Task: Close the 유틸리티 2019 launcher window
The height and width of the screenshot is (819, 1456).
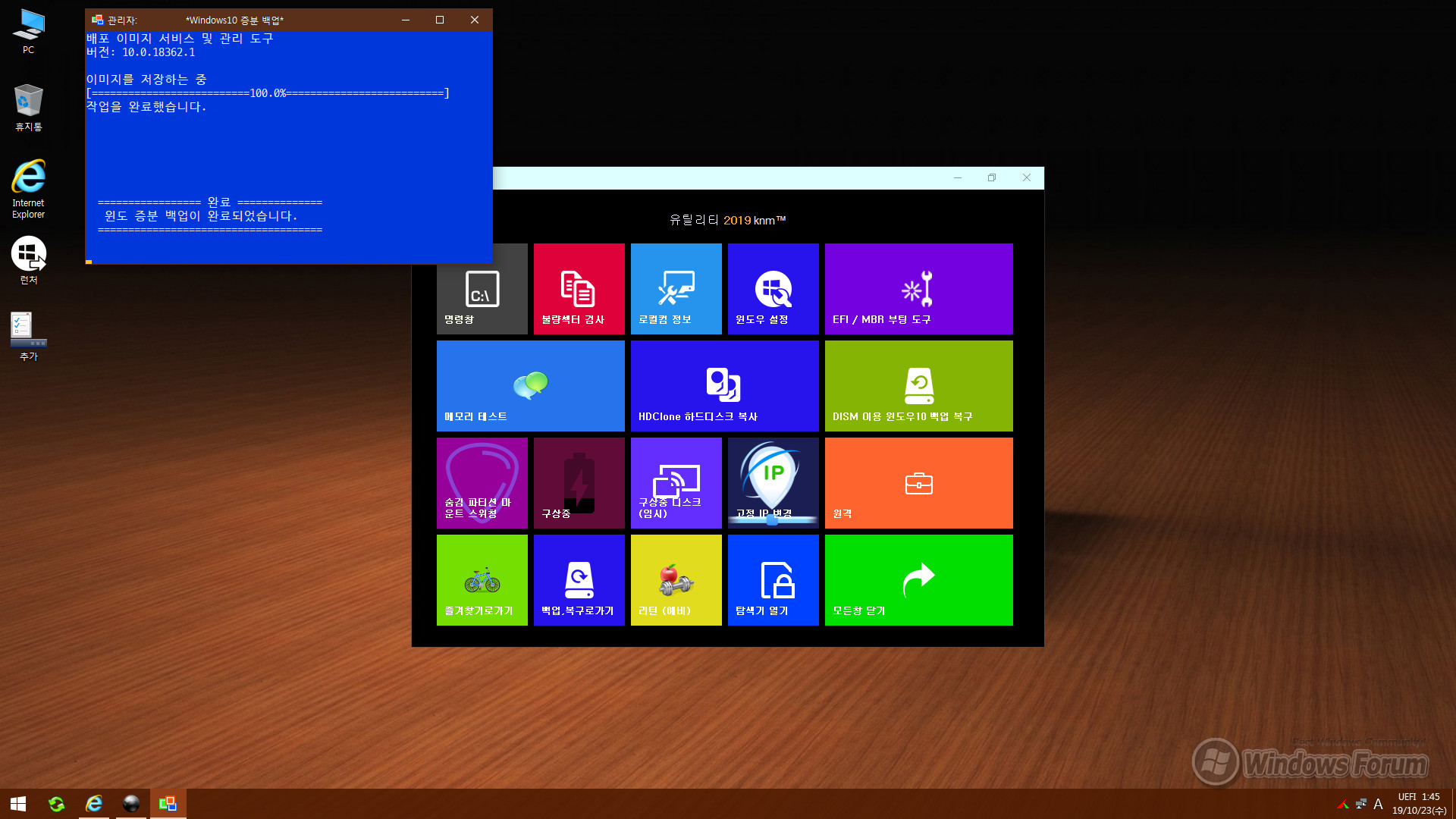Action: point(1027,177)
